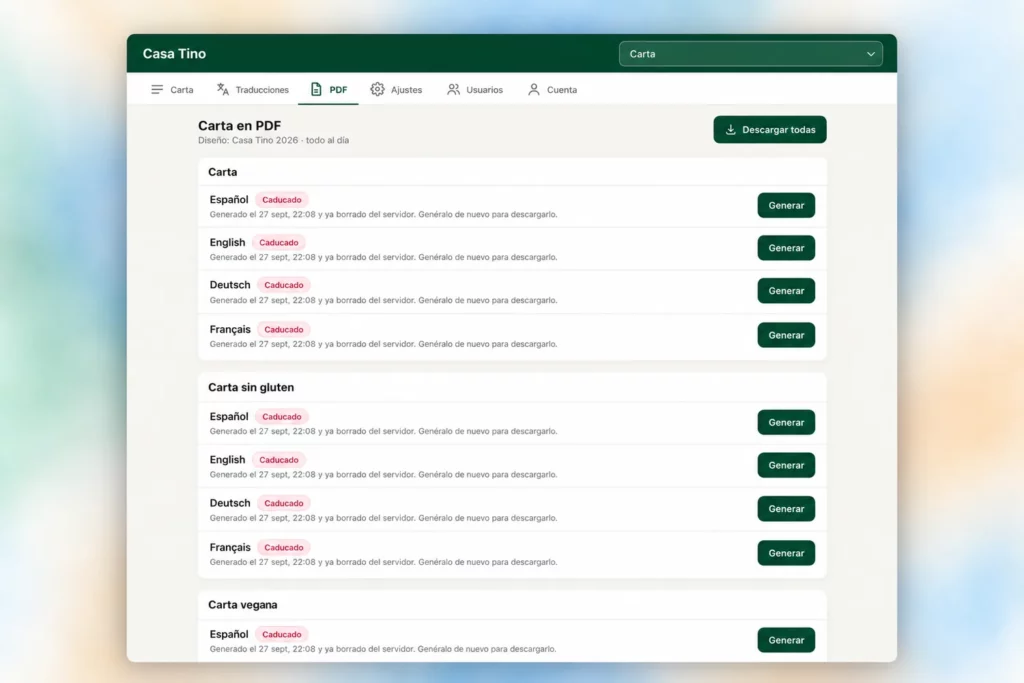
Task: Click the Français label in Carta sin gluten
Action: (230, 547)
